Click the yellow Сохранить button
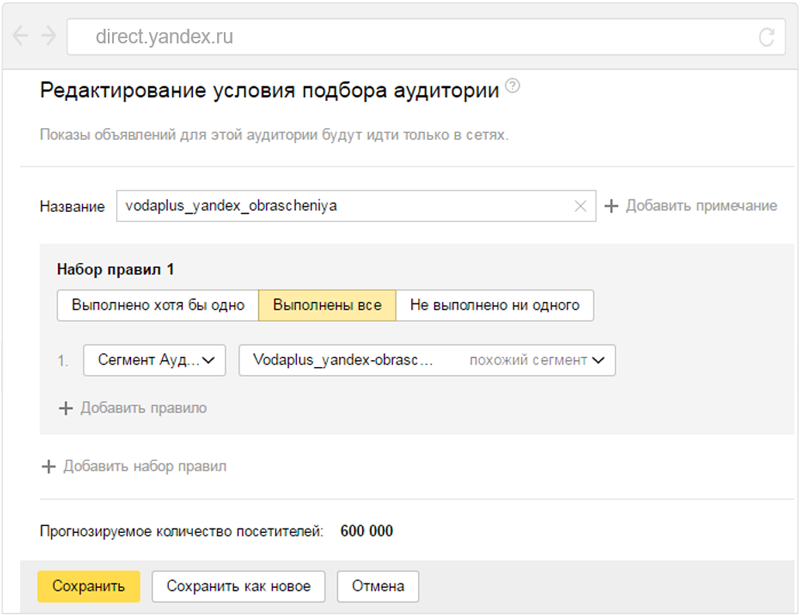 click(89, 586)
